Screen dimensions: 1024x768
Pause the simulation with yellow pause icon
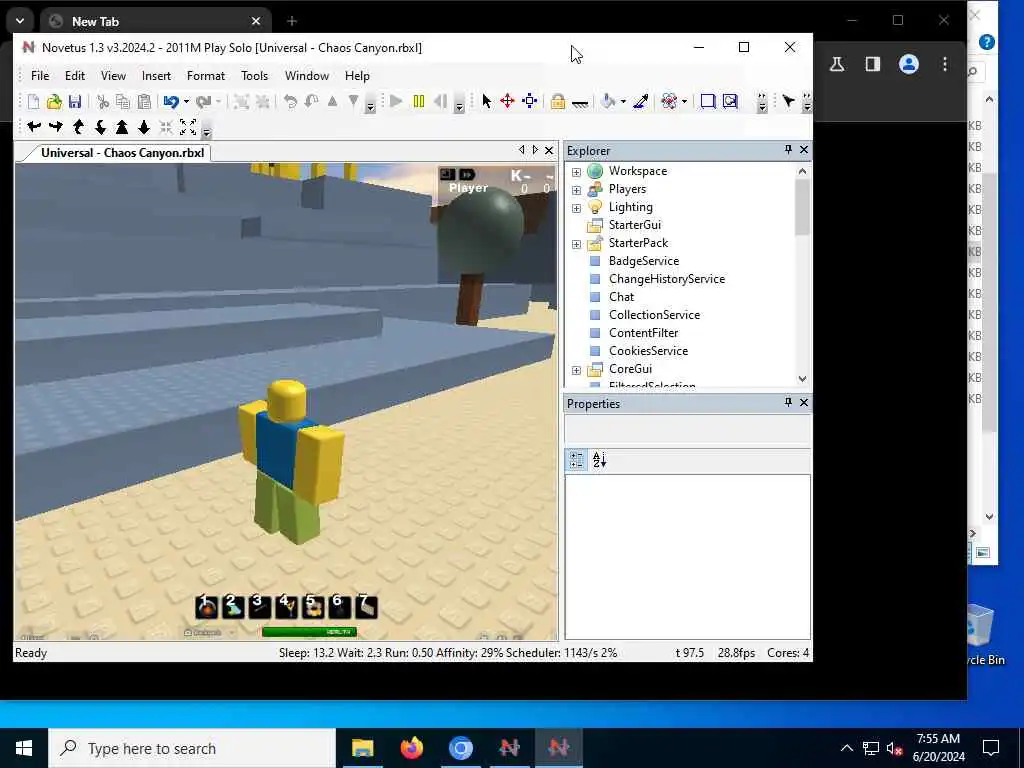coord(419,101)
